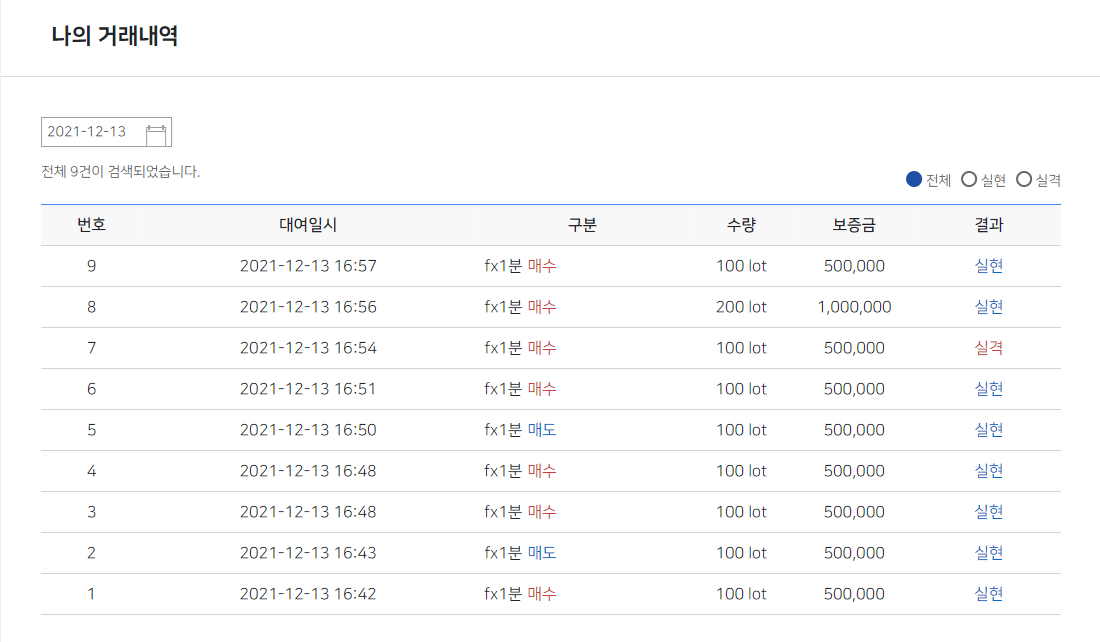Image resolution: width=1100 pixels, height=642 pixels.
Task: Click row number 3 cell
Action: 91,512
